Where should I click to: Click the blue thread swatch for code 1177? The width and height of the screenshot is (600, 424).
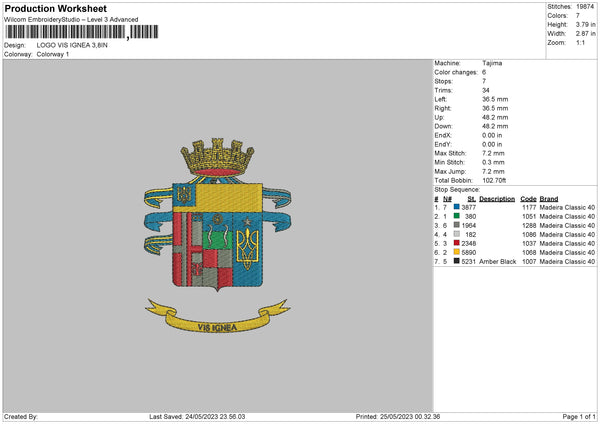tap(457, 207)
